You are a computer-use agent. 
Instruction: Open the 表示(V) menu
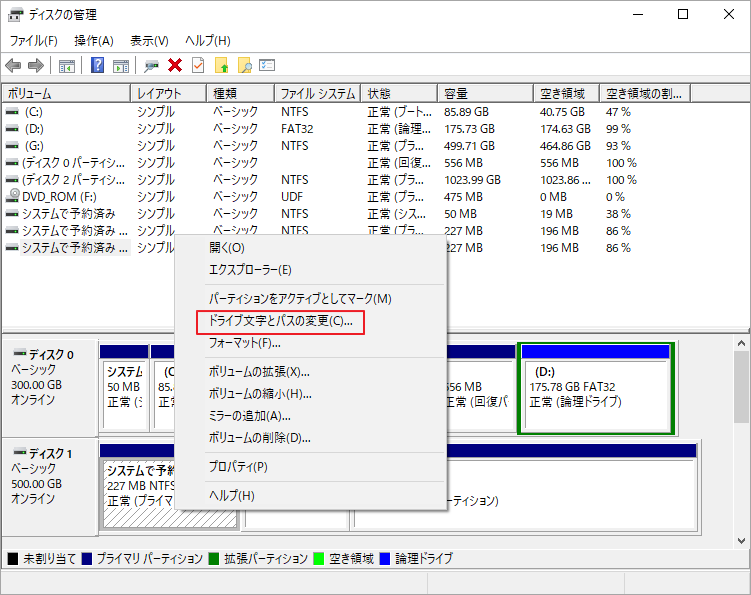149,41
